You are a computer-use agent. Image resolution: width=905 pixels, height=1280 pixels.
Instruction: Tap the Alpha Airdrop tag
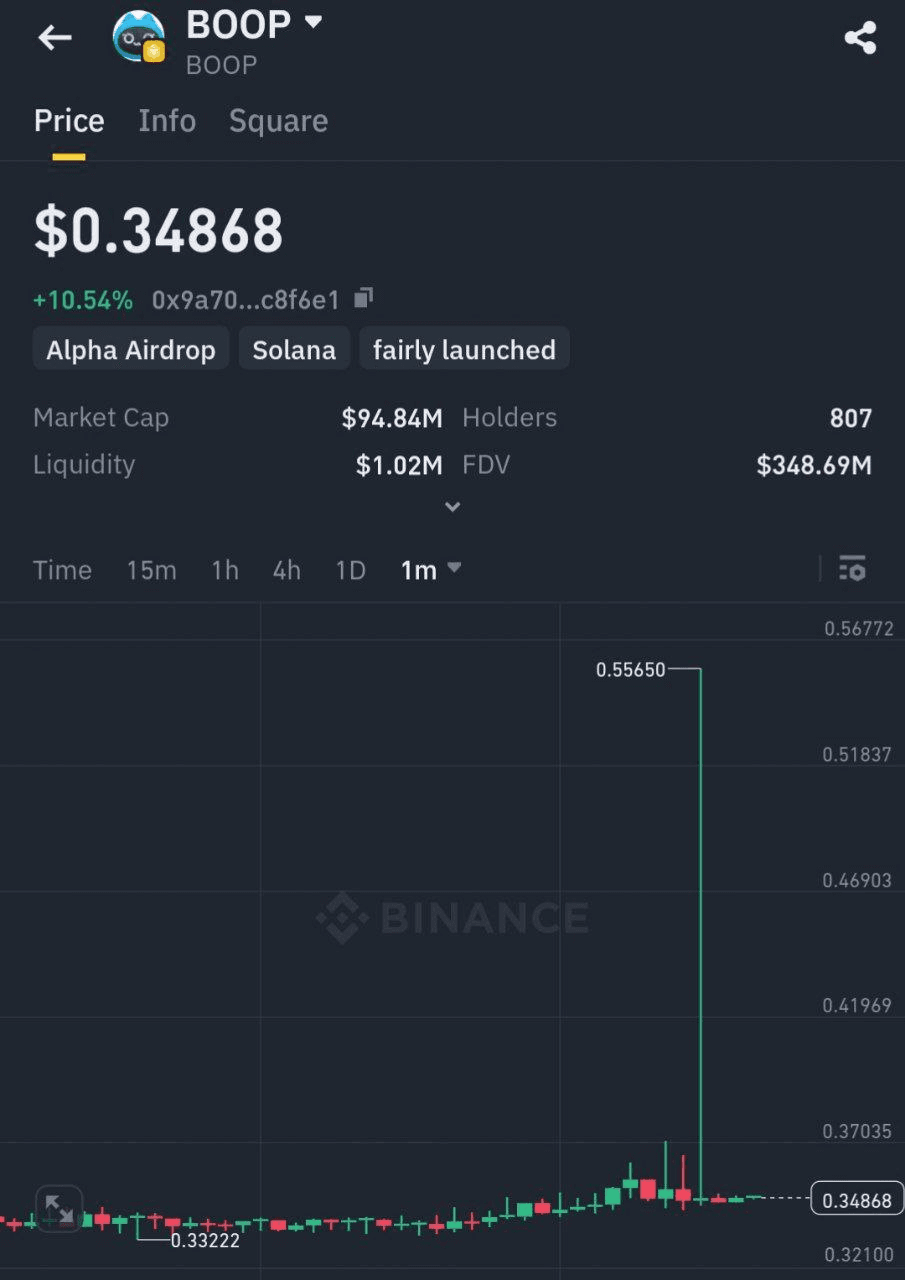[x=131, y=349]
